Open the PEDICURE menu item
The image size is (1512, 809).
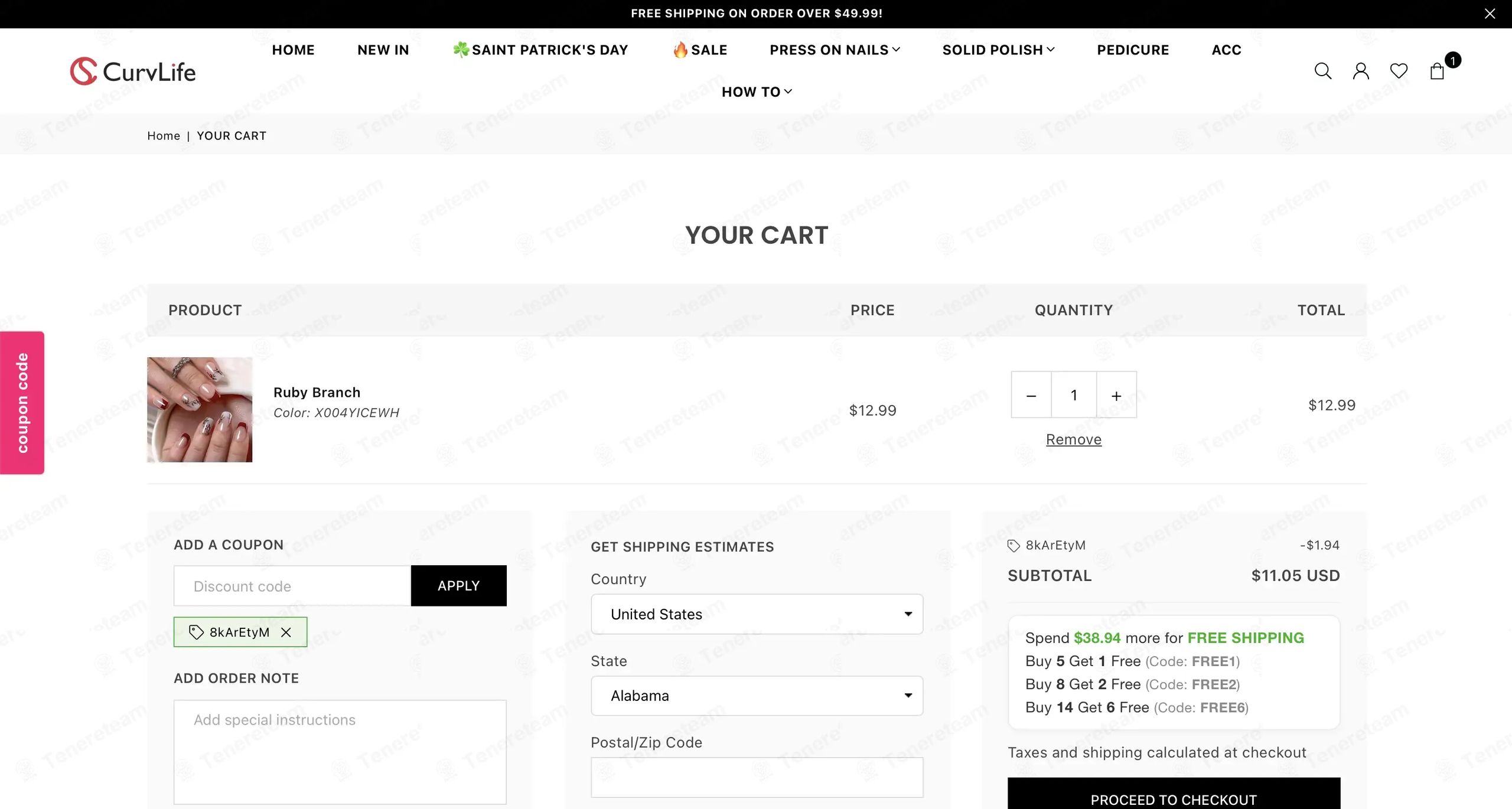1133,50
